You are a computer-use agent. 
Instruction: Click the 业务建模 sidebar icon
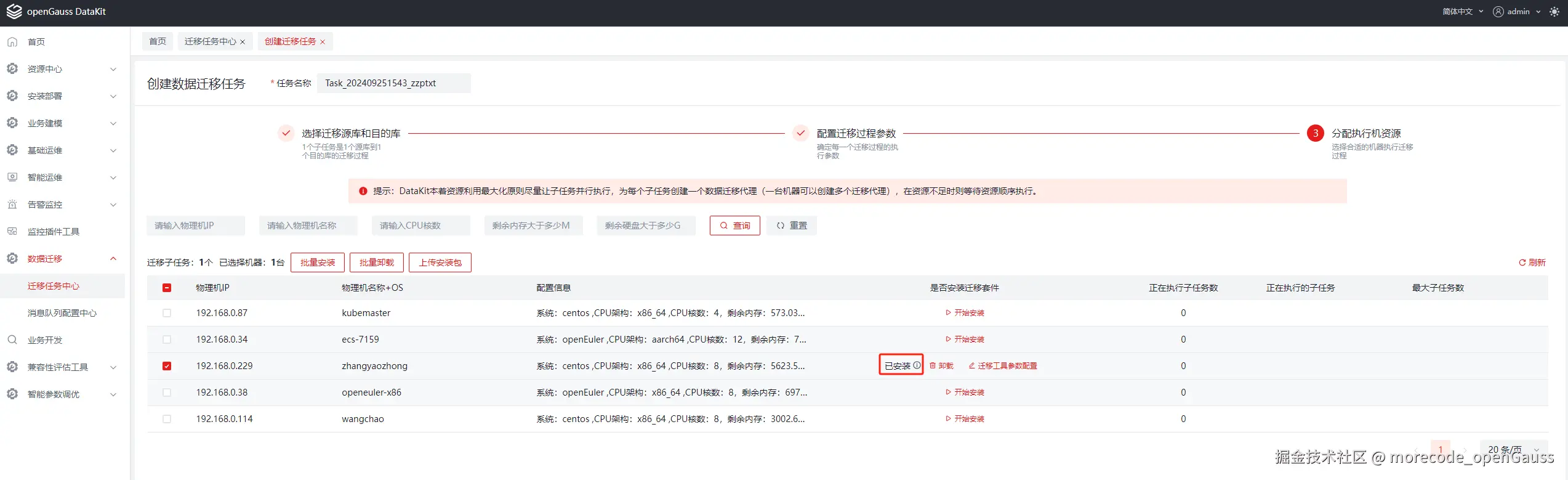pos(12,123)
